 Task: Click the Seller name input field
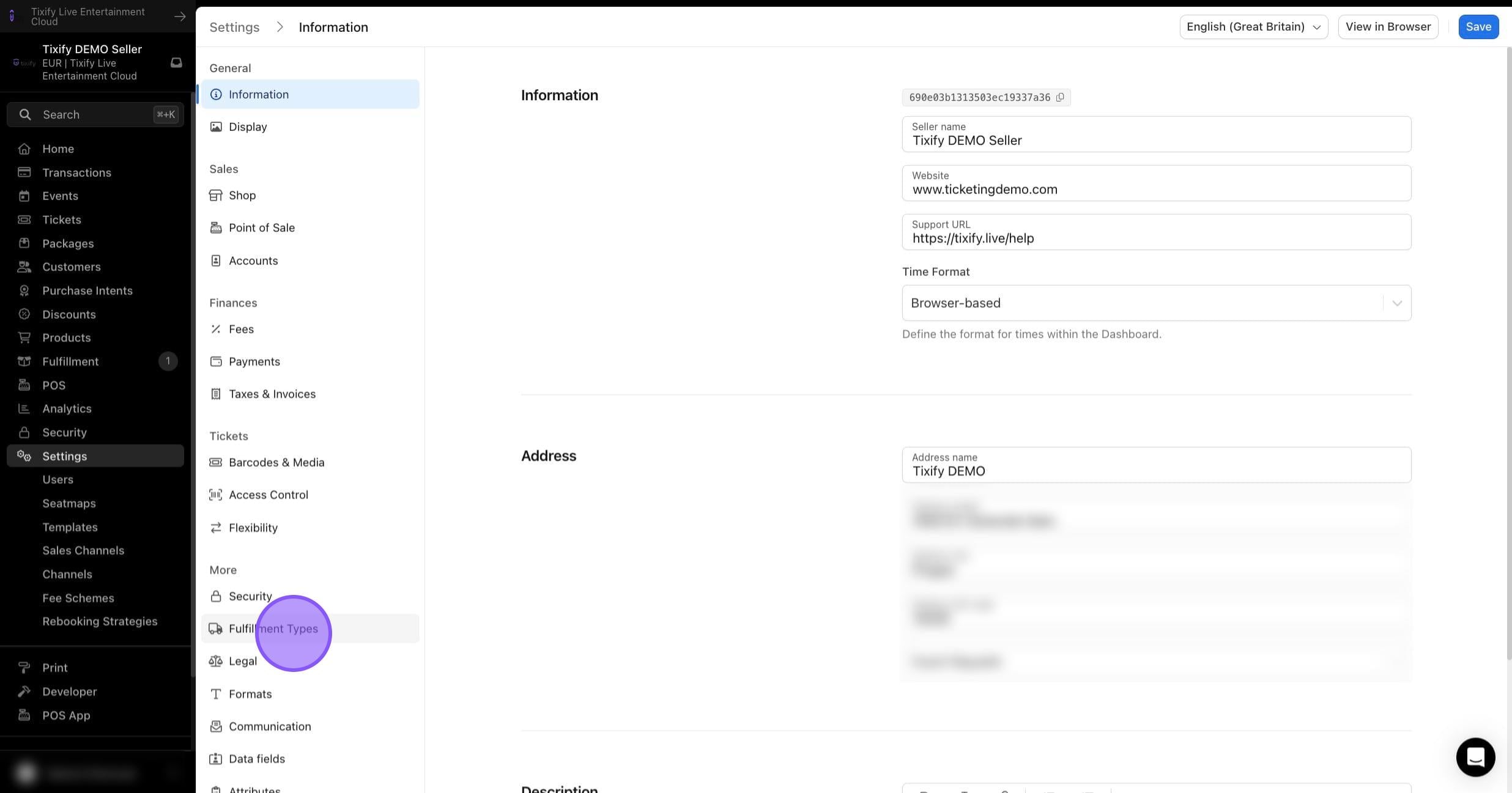(1156, 134)
